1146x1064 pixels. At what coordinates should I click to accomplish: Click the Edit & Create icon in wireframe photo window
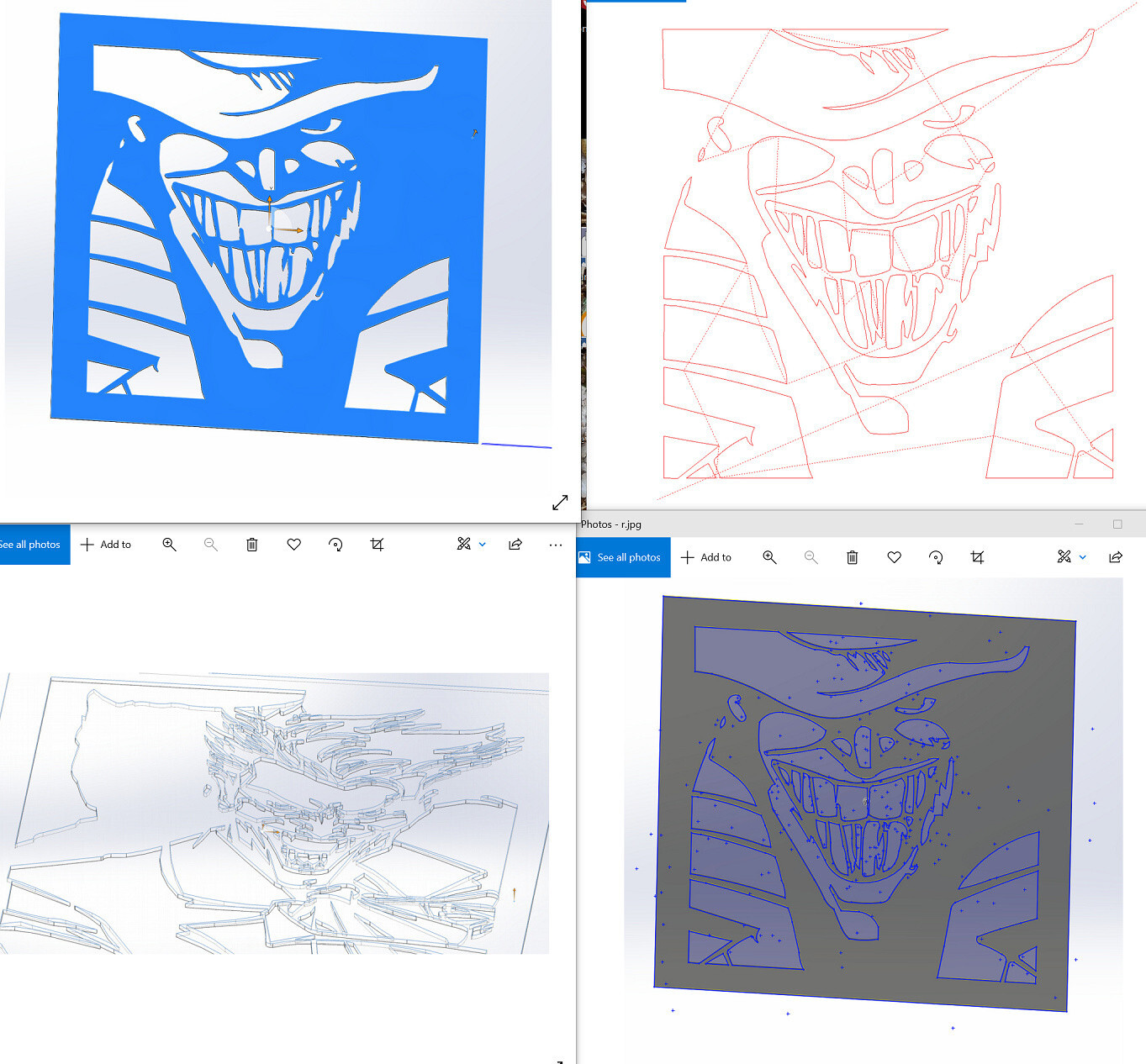(463, 544)
